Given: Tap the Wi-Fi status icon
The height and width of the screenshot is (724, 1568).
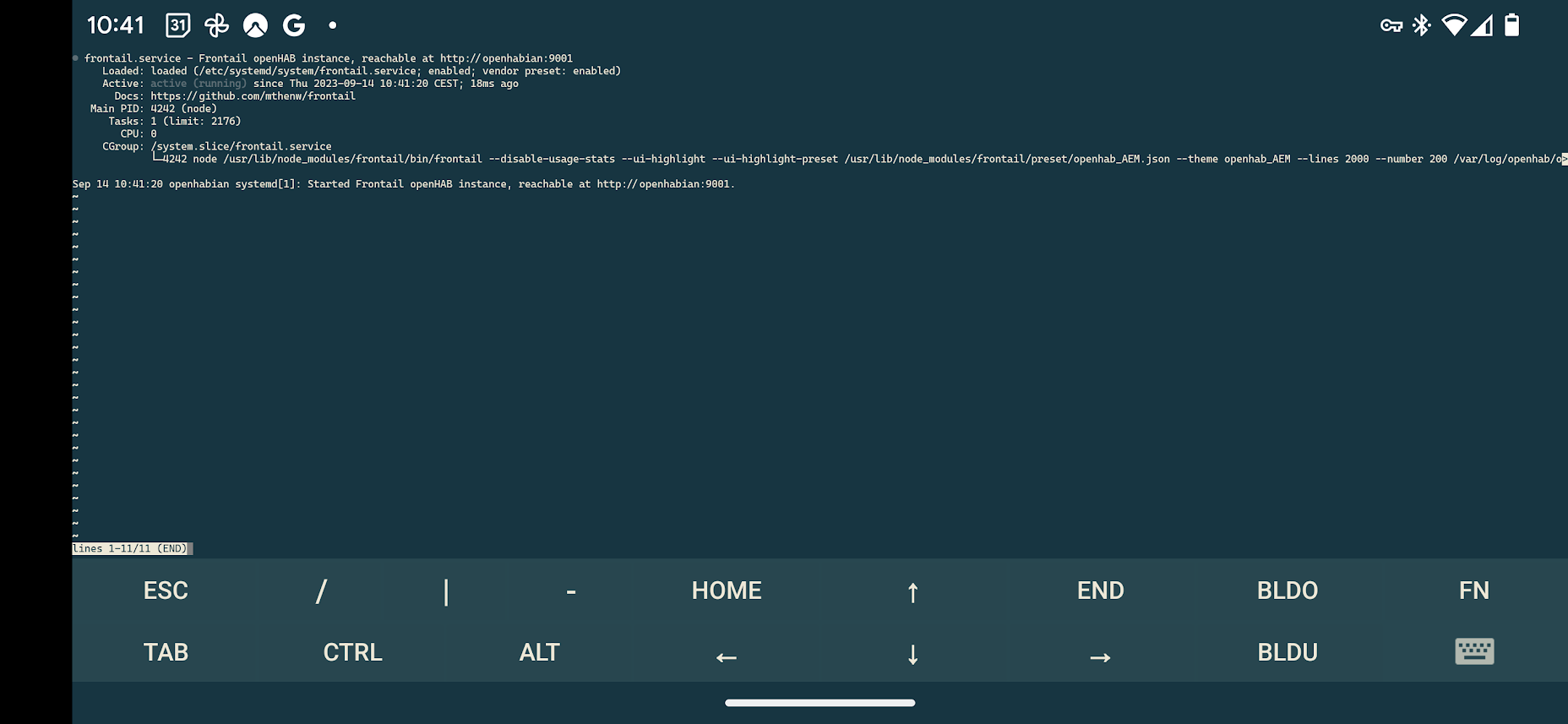Looking at the screenshot, I should (1454, 25).
